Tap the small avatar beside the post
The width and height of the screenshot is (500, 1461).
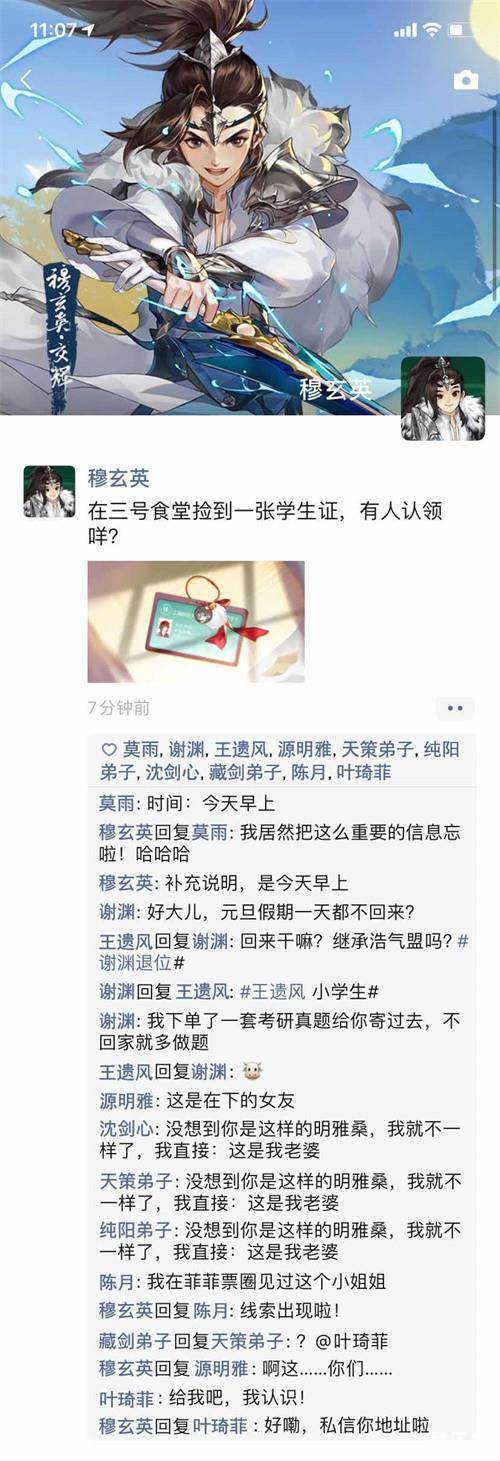pyautogui.click(x=49, y=491)
